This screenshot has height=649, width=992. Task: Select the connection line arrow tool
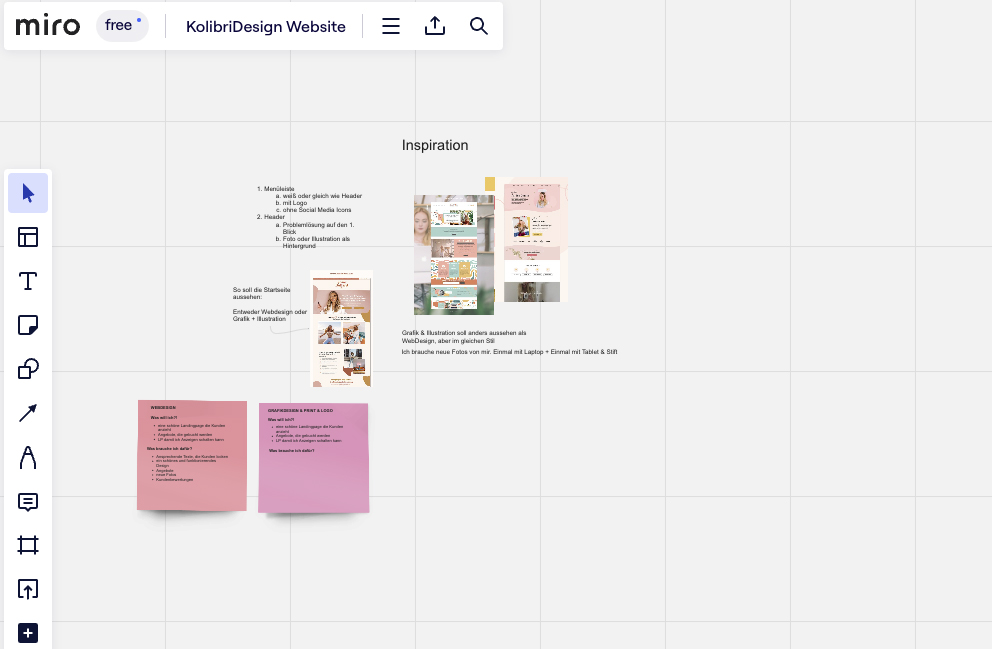coord(28,413)
